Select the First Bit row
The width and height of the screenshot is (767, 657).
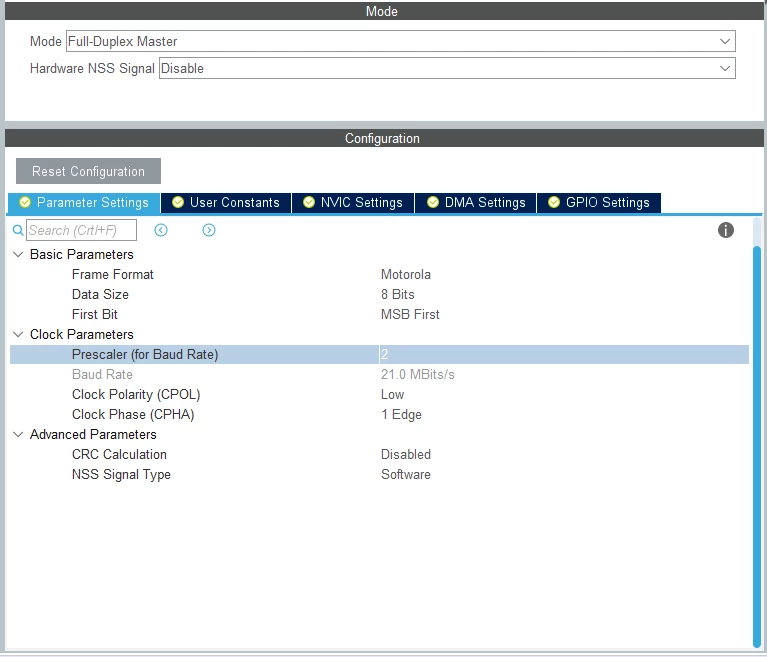pos(379,315)
